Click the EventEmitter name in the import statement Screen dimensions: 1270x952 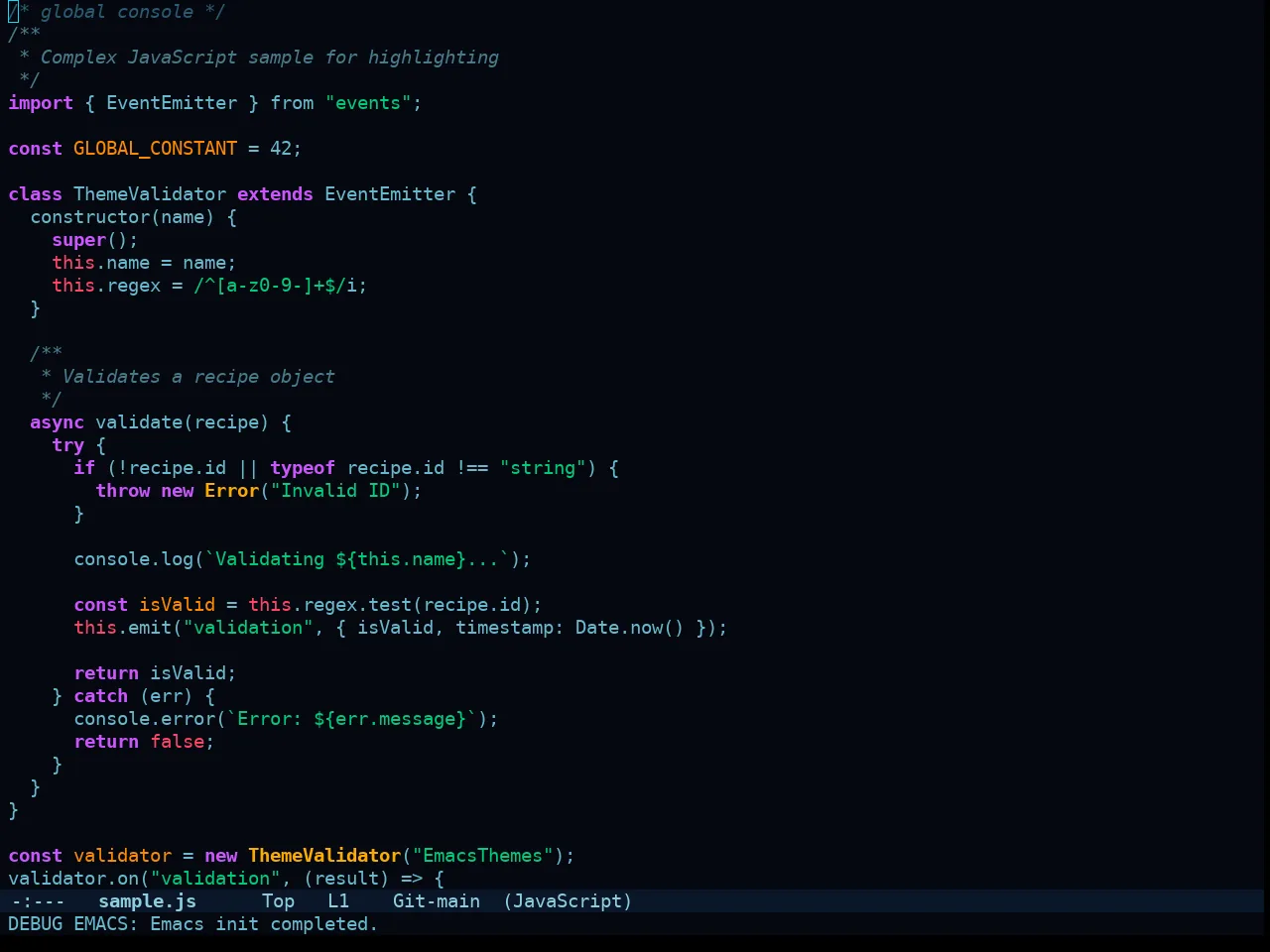pos(172,103)
